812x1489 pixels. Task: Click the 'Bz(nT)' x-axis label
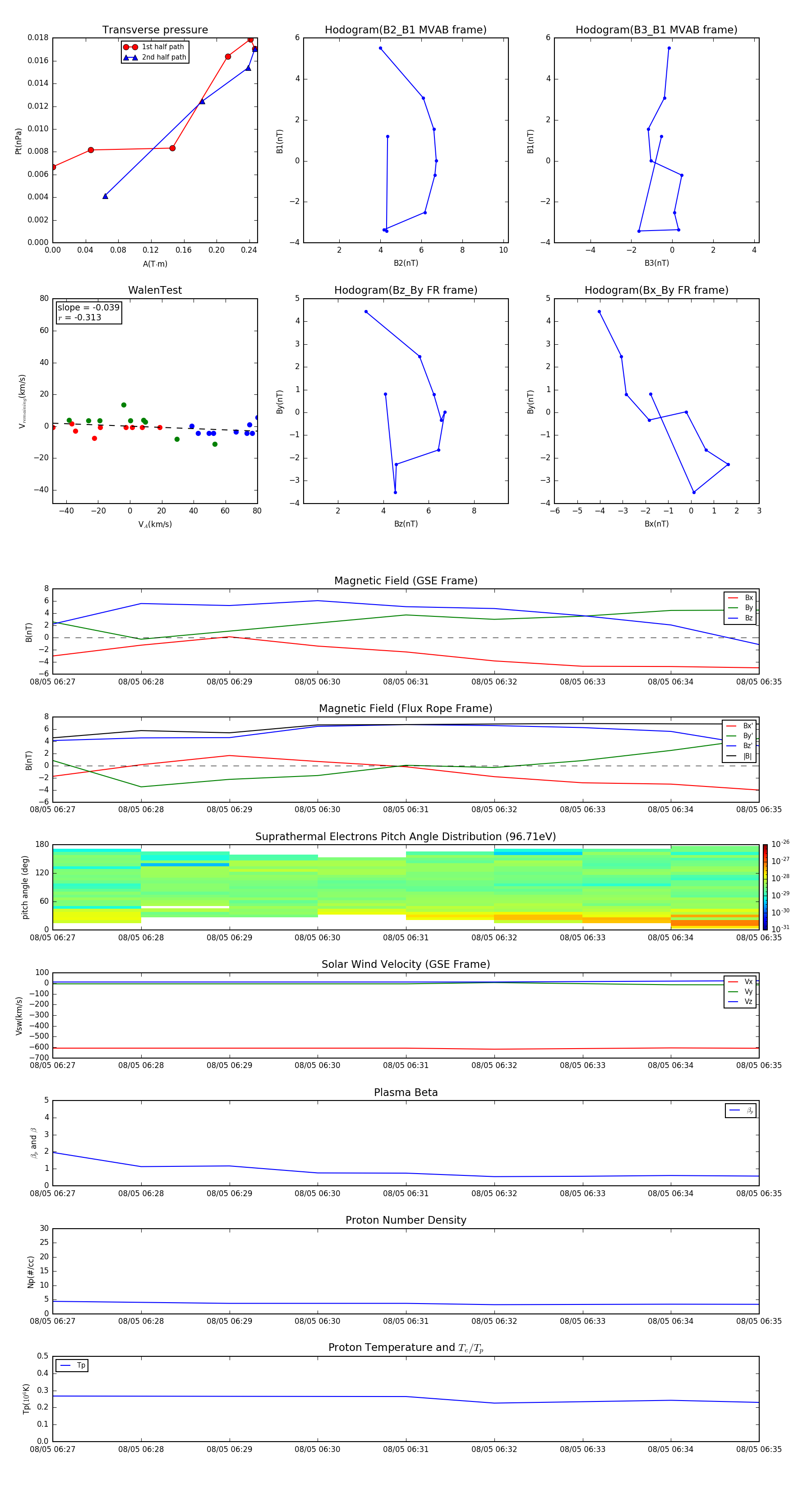click(x=406, y=524)
